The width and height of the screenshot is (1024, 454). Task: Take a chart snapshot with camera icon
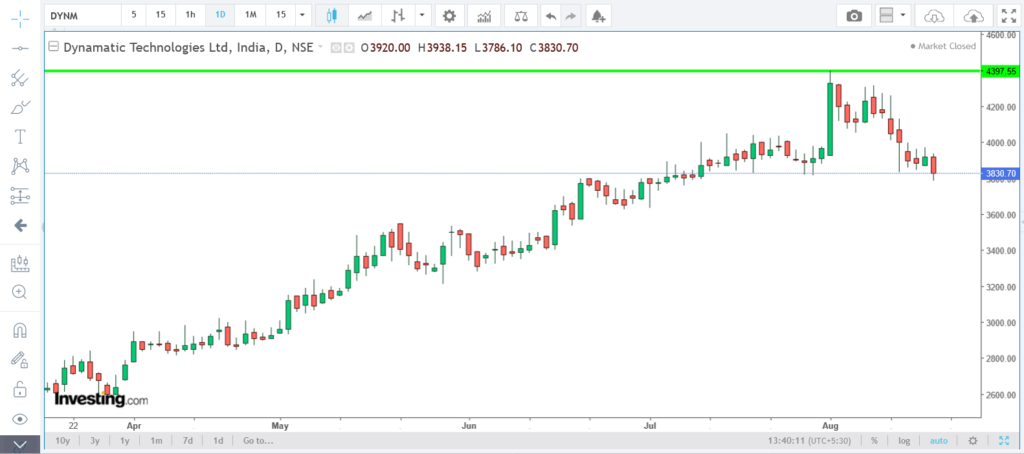pos(853,16)
